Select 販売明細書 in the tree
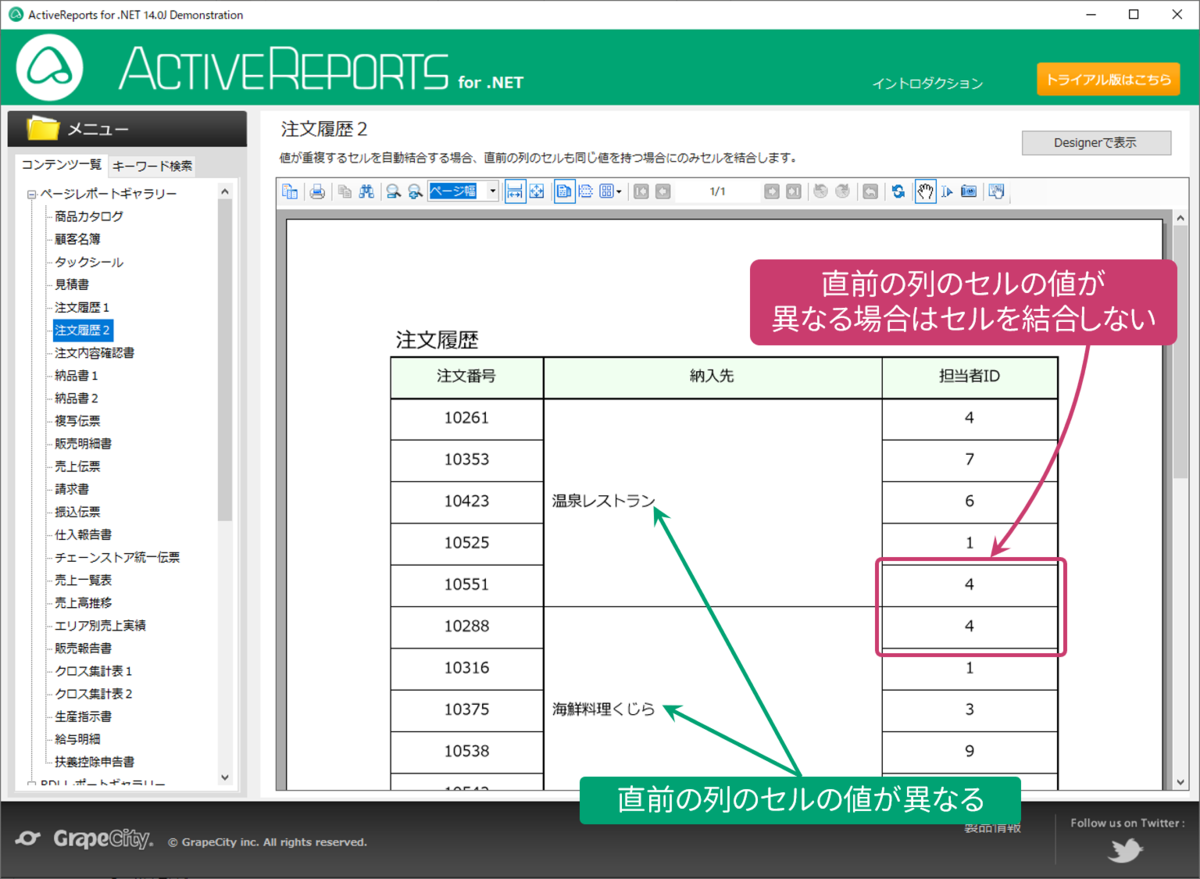 (x=83, y=443)
